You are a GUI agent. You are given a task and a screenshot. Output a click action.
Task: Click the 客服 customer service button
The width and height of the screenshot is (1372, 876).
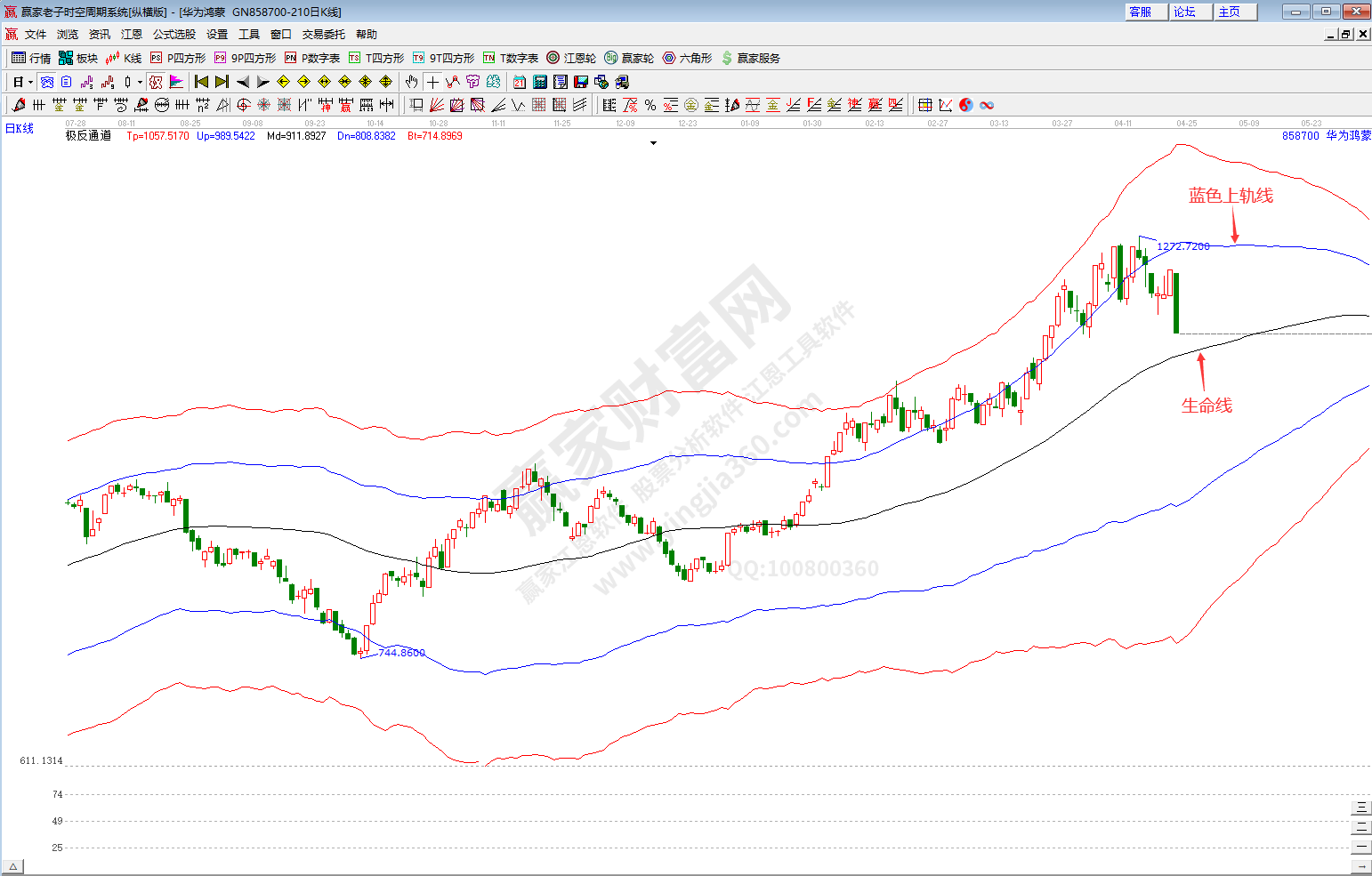[x=1141, y=12]
